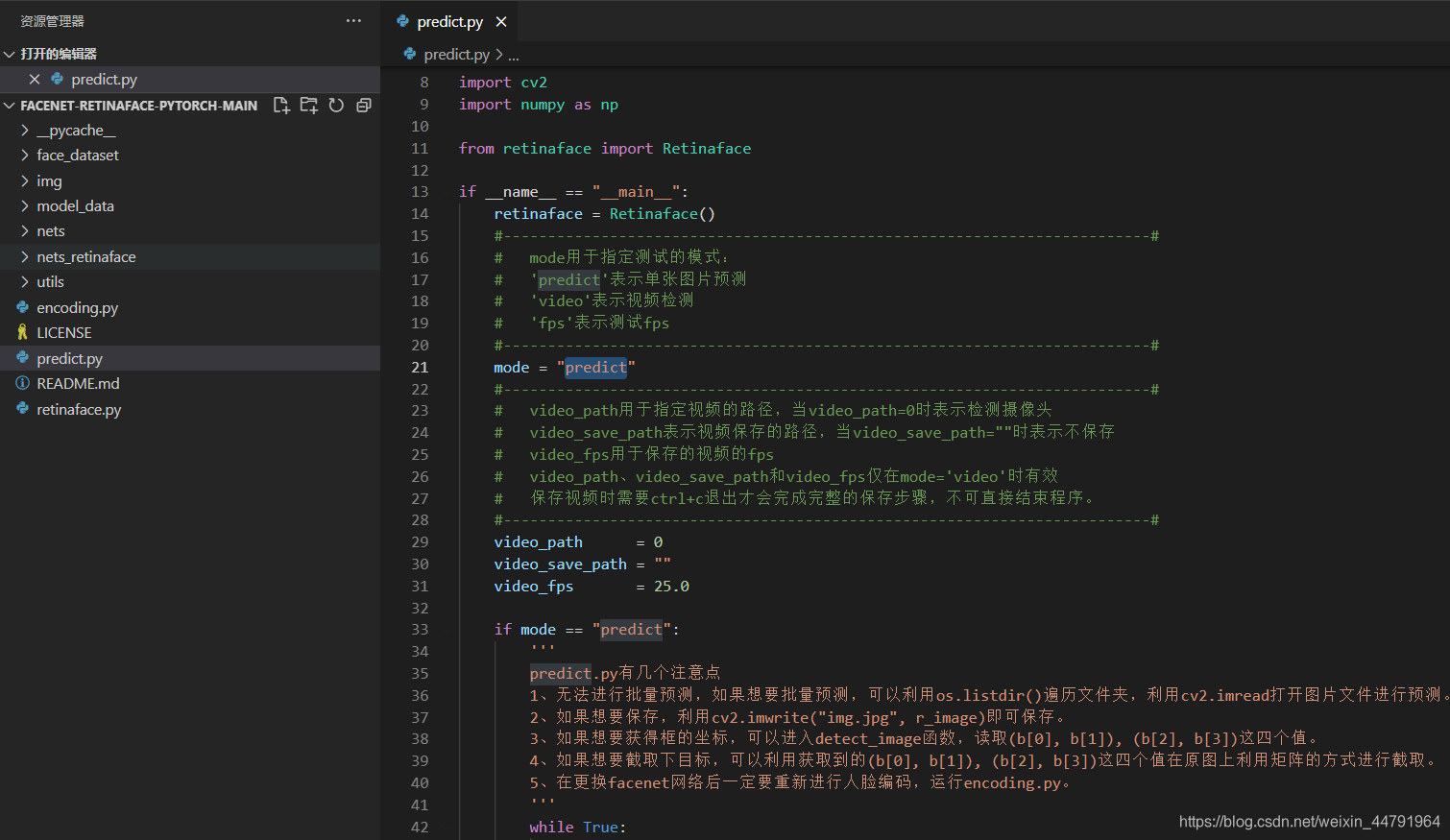Collapse the FACENET-RETINAFACE-PYTORCH-MAIN section
This screenshot has width=1450, height=840.
coord(10,106)
